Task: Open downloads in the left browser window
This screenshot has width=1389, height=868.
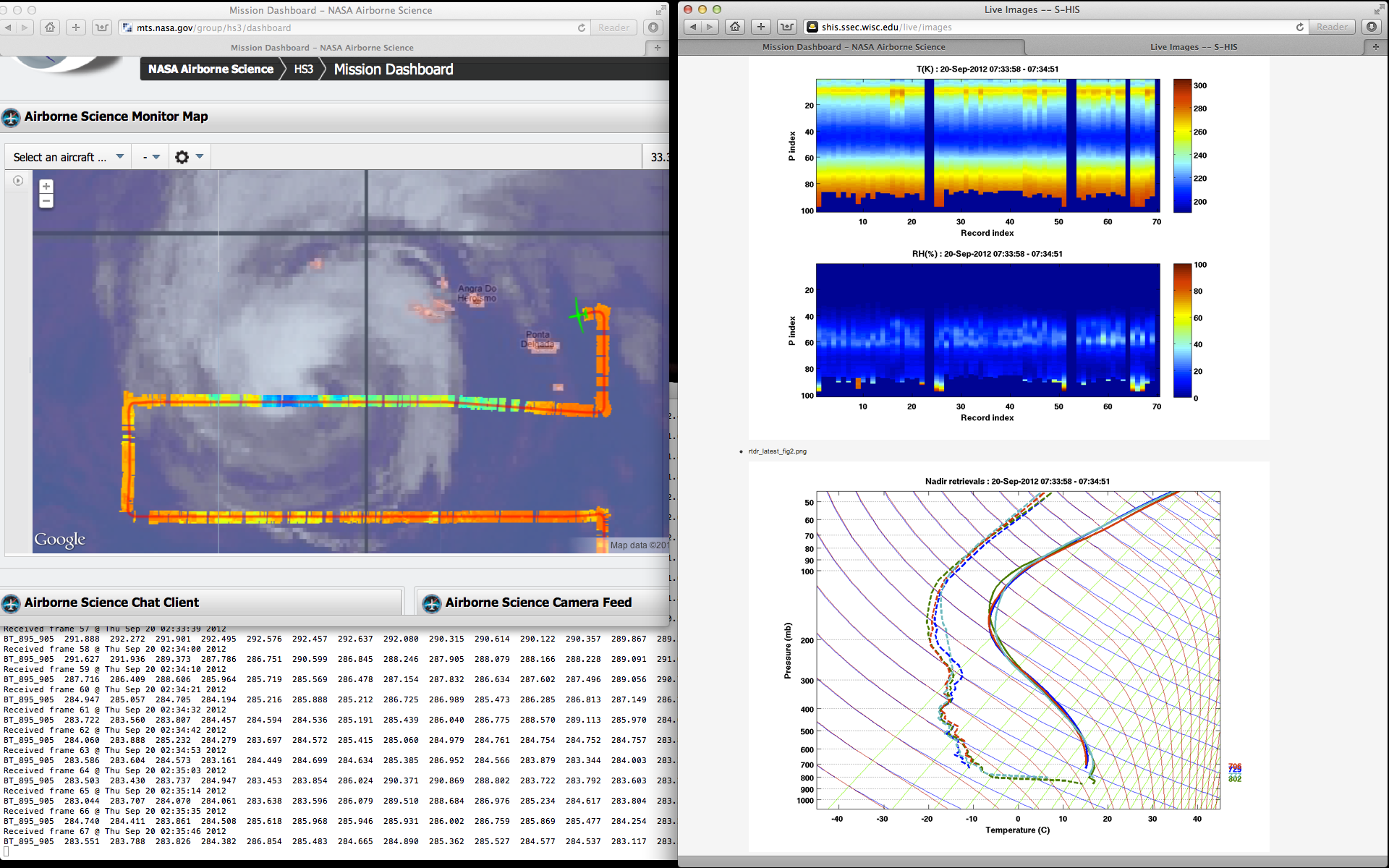Action: tap(653, 27)
